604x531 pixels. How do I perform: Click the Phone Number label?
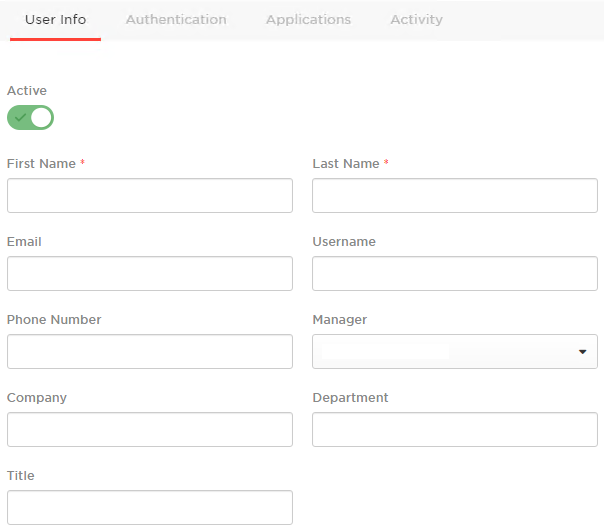click(54, 319)
